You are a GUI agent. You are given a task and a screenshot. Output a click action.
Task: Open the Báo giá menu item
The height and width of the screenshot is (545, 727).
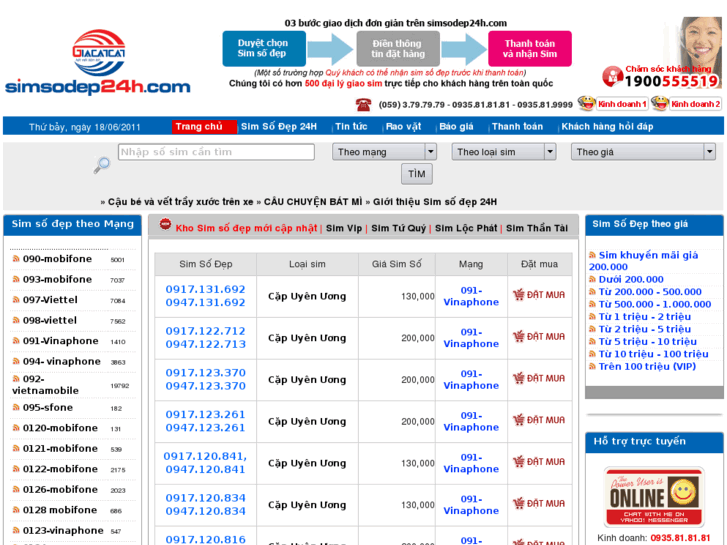click(x=456, y=127)
